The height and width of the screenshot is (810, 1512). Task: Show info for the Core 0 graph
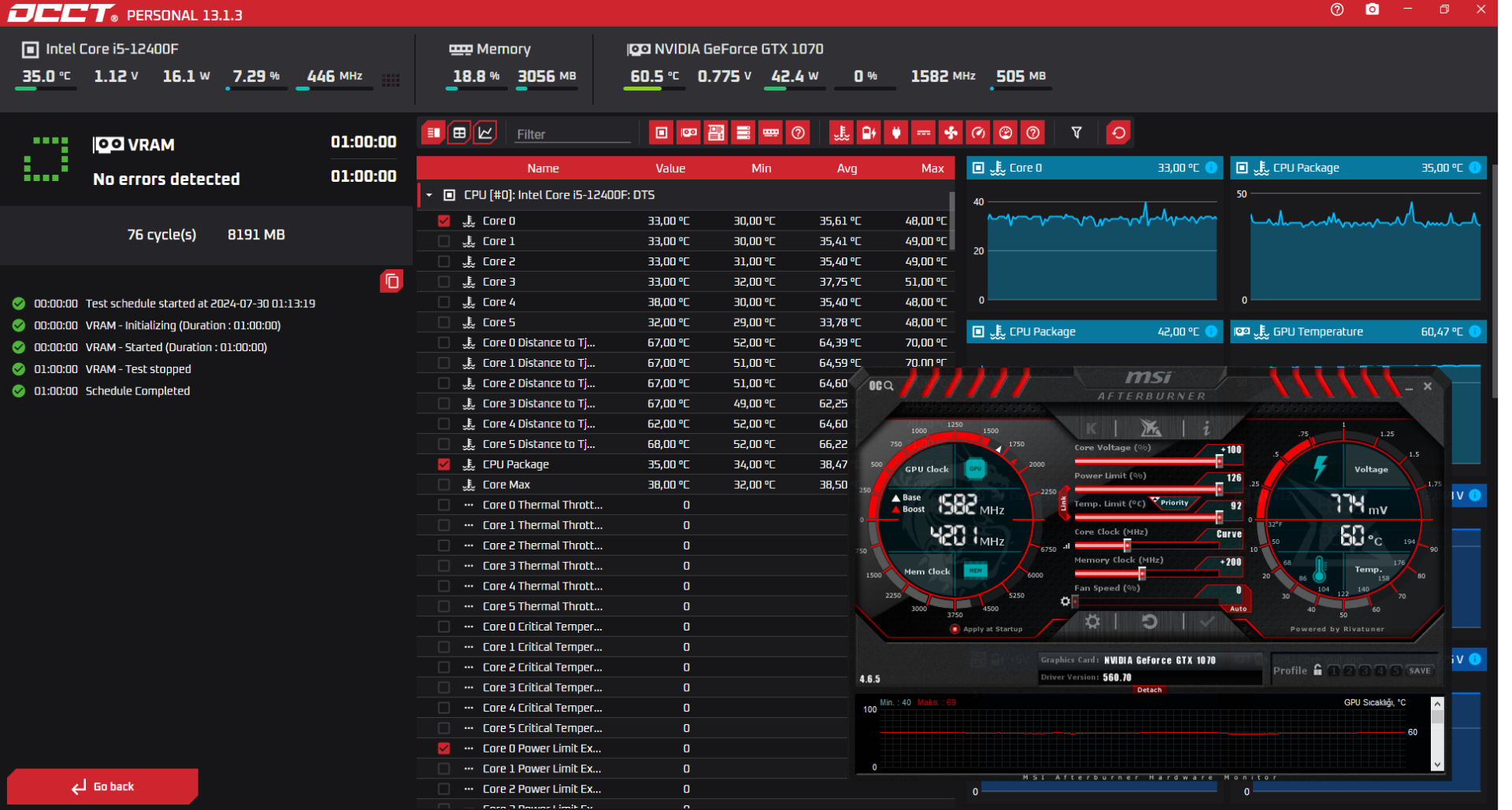click(1211, 168)
